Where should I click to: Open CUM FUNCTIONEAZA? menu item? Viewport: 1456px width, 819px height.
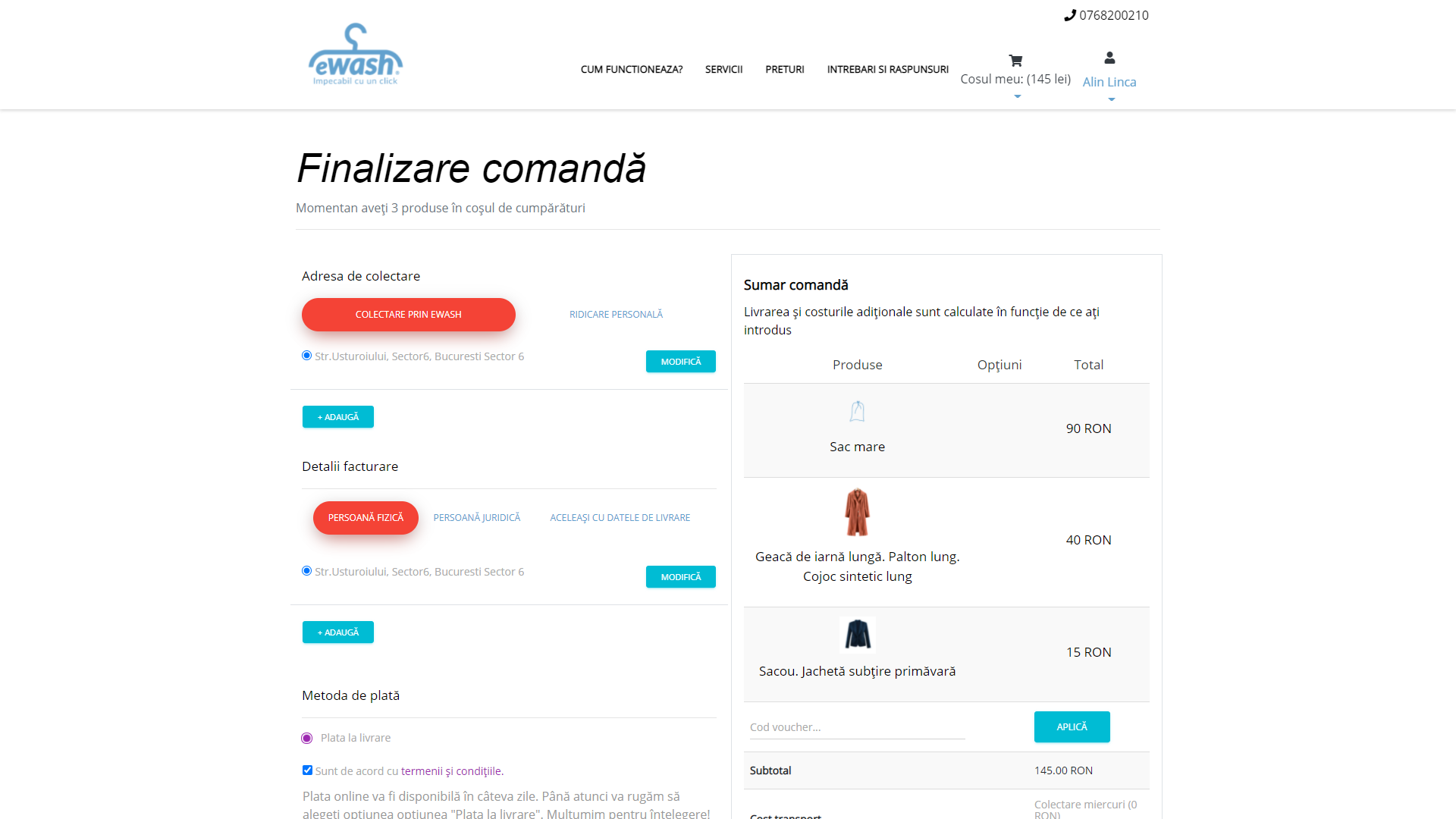631,69
